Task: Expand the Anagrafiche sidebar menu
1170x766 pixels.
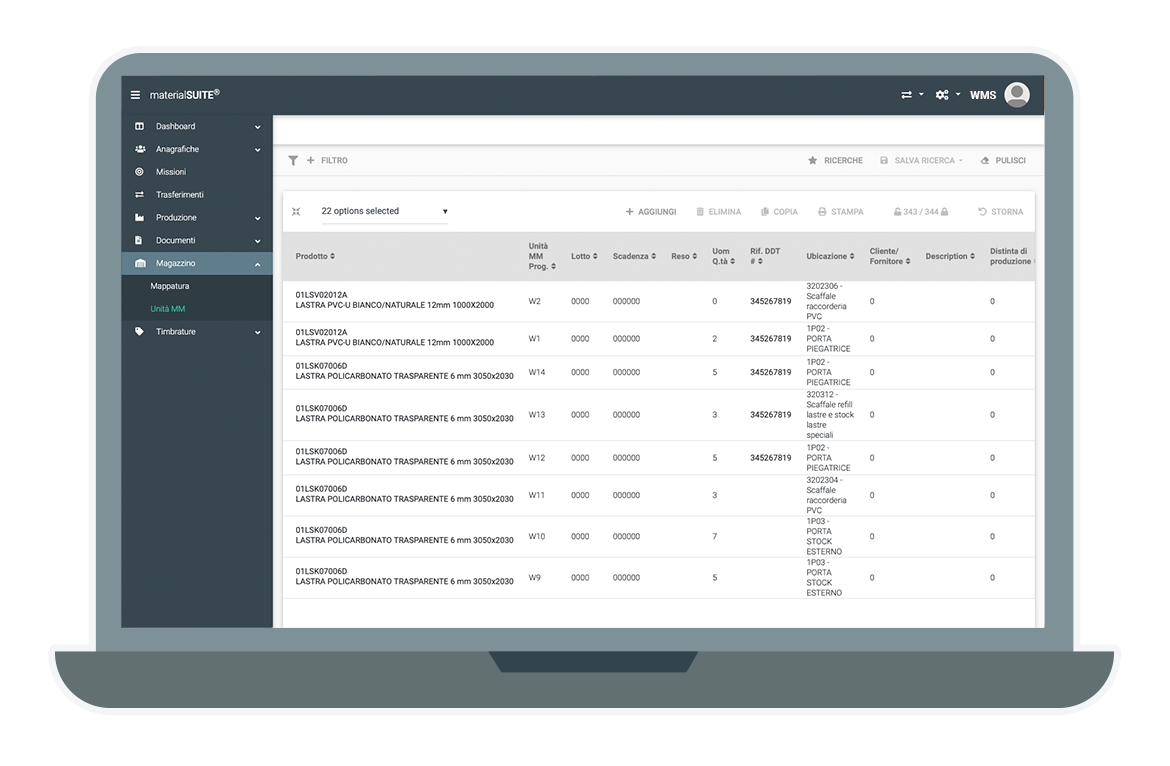Action: click(x=196, y=149)
